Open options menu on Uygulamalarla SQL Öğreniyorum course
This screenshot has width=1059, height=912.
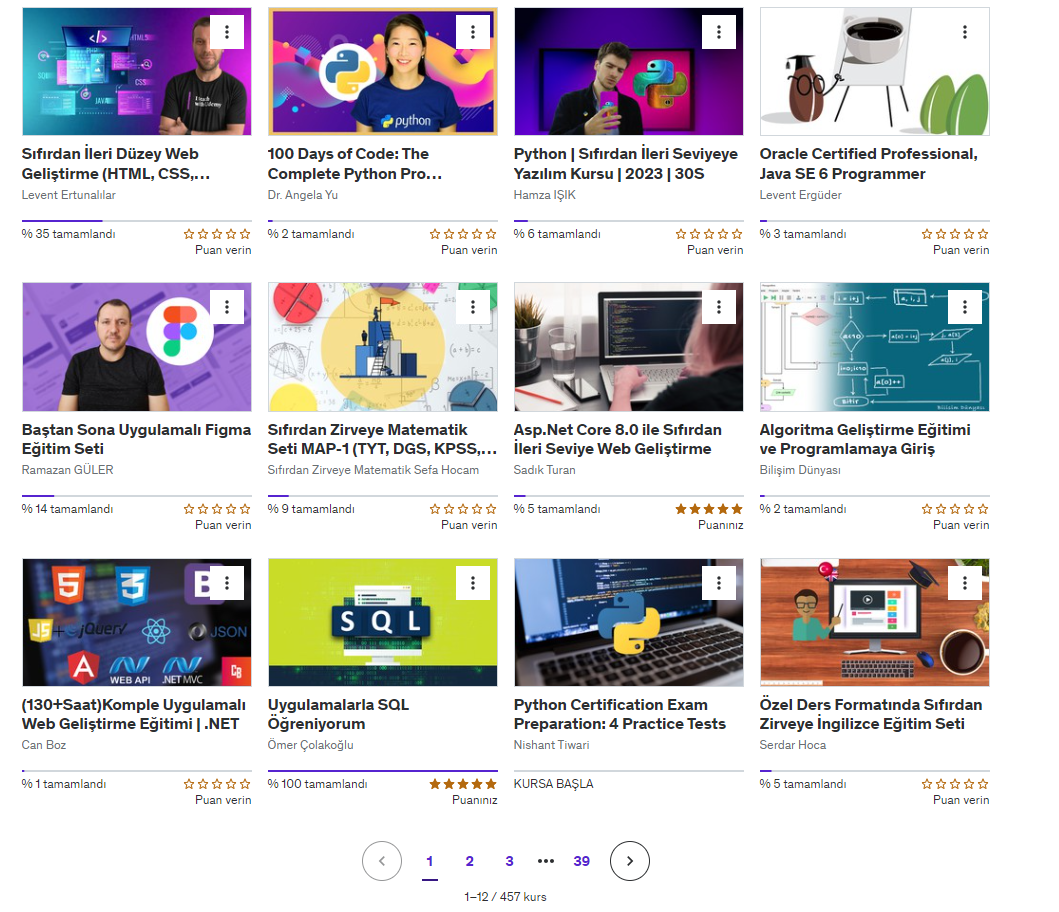tap(473, 582)
